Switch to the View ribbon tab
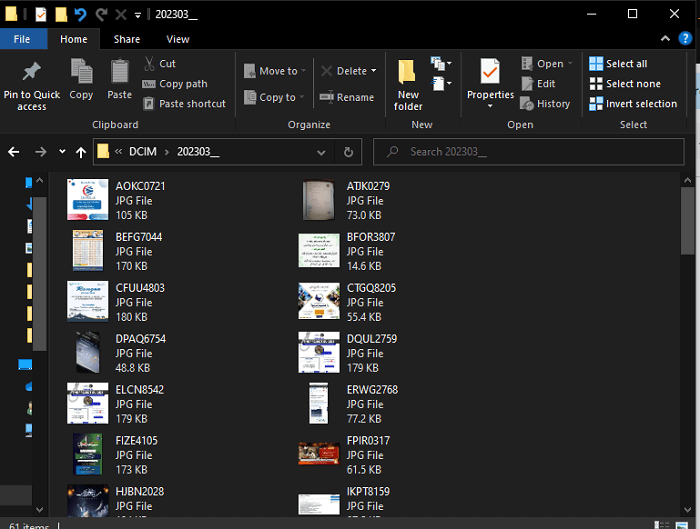The height and width of the screenshot is (529, 700). [178, 39]
